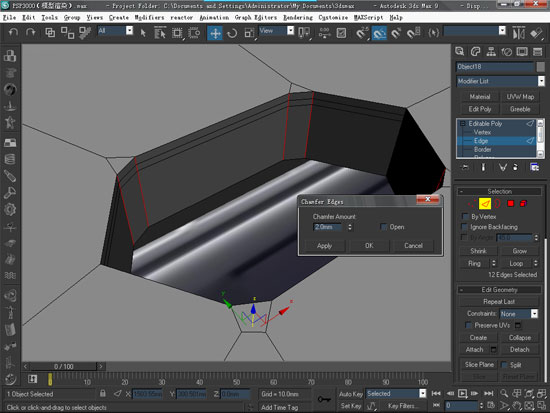This screenshot has width=550, height=413.
Task: Click the modifier stack scrollbar
Action: (541, 138)
